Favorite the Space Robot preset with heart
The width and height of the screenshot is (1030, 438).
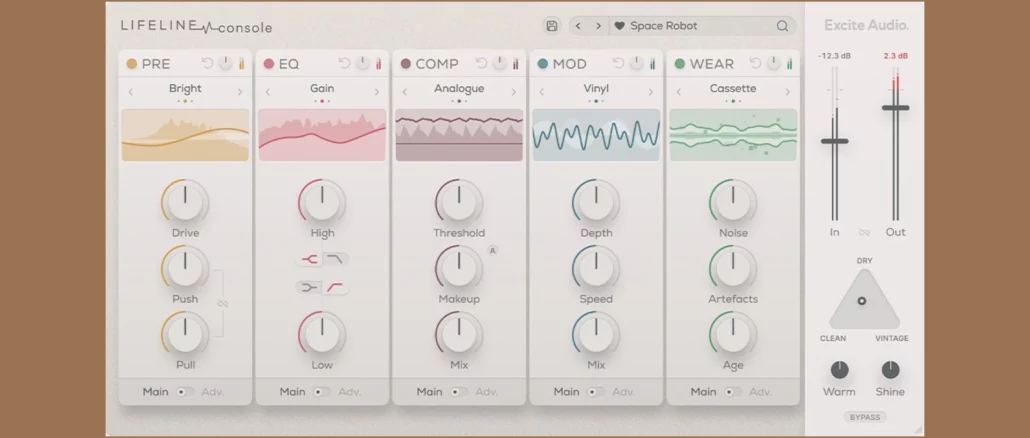[619, 26]
